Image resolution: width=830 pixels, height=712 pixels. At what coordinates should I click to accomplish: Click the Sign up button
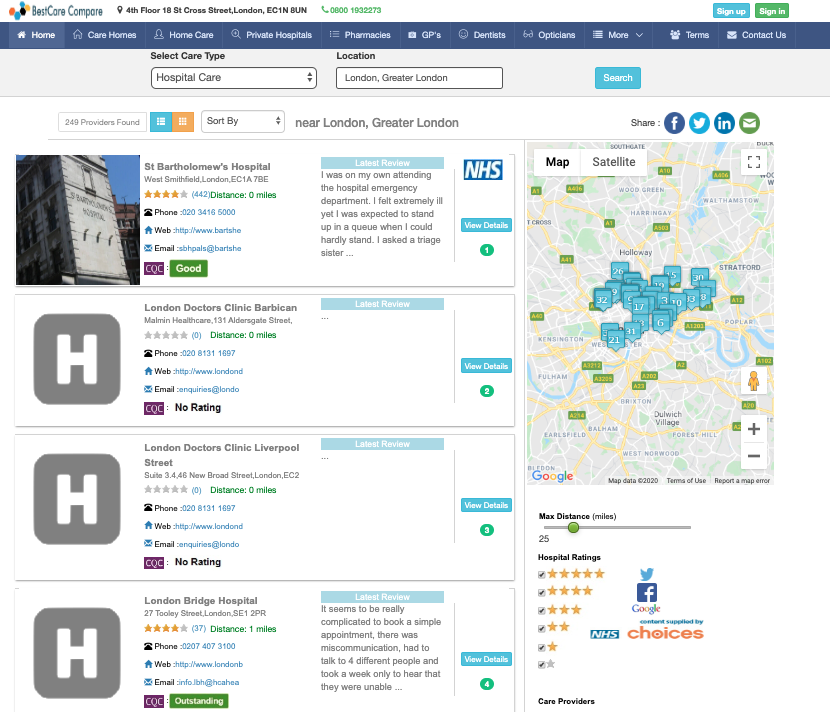pos(731,11)
